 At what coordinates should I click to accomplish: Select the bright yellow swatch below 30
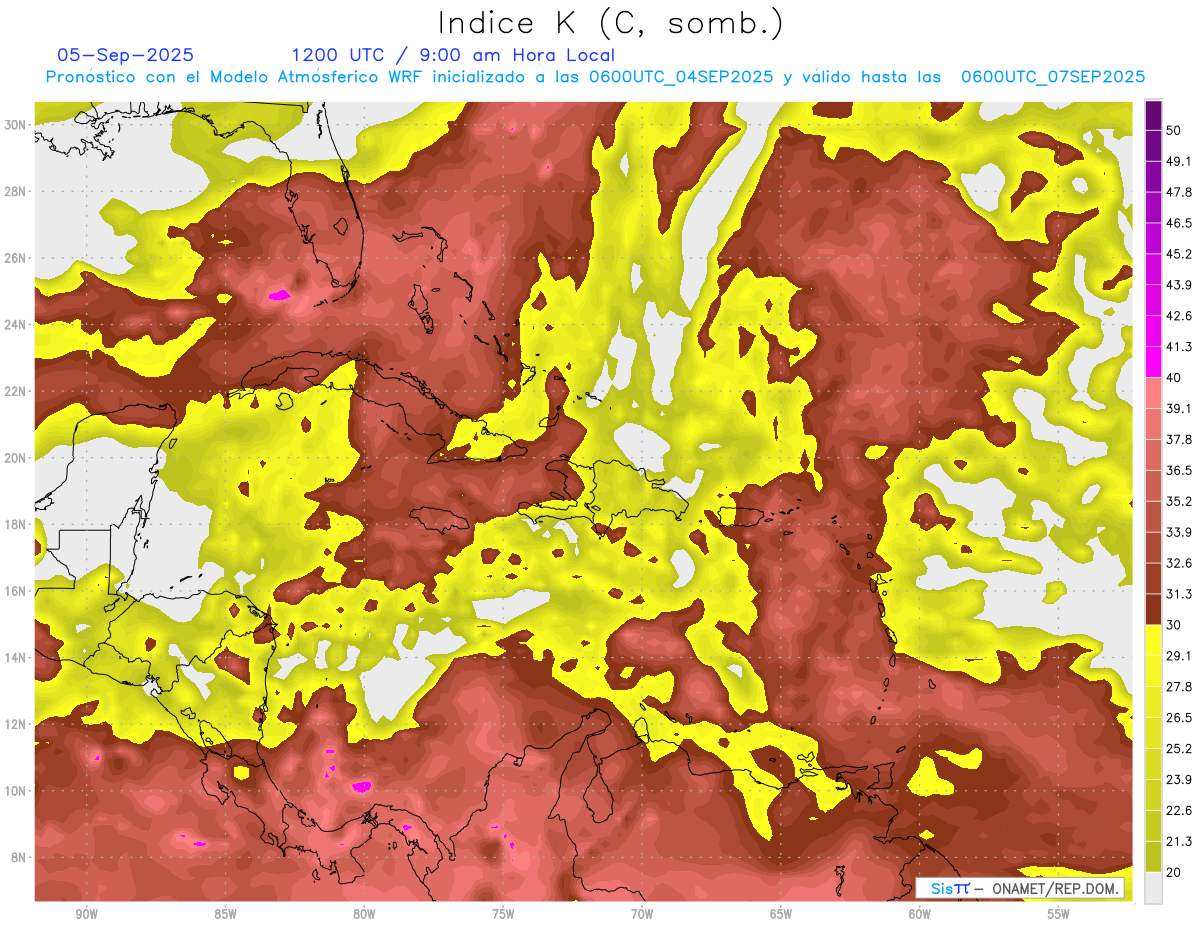pyautogui.click(x=1153, y=640)
